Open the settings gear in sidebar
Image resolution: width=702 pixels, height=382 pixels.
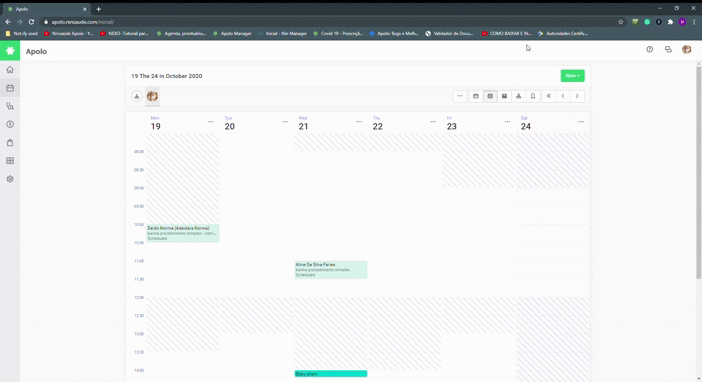click(x=10, y=179)
